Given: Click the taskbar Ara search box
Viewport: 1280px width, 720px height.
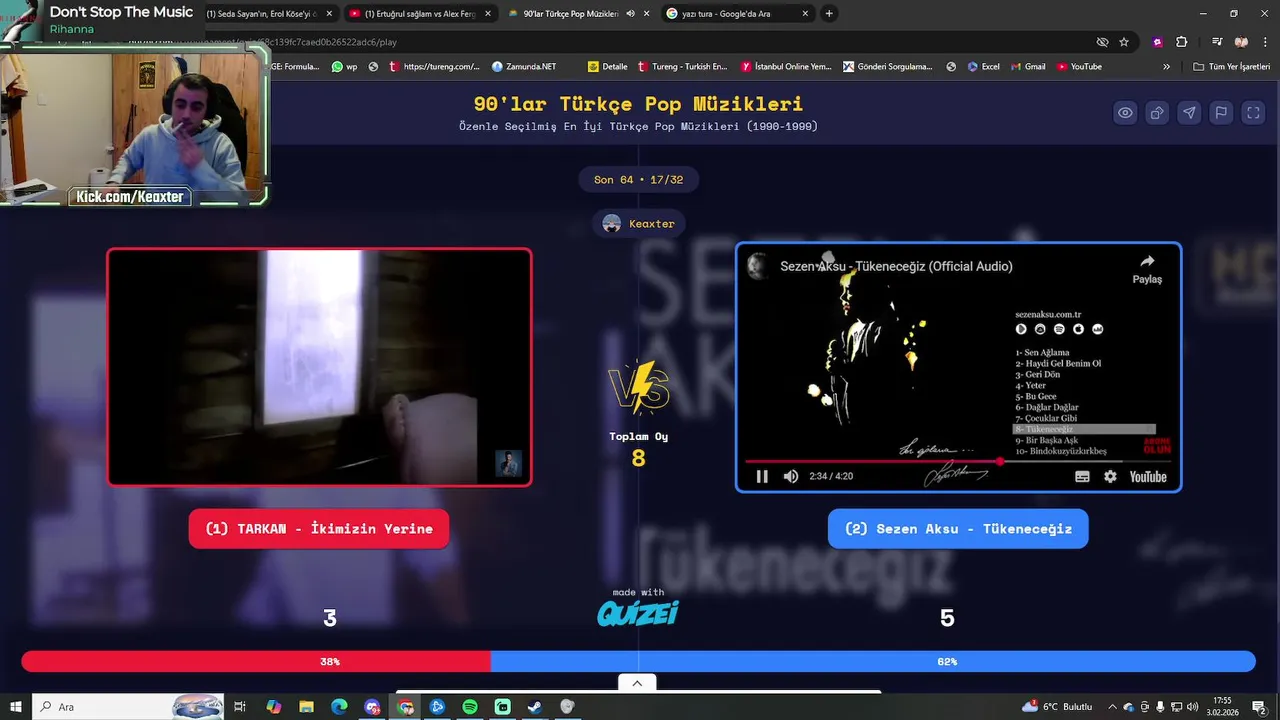Looking at the screenshot, I should click(128, 707).
